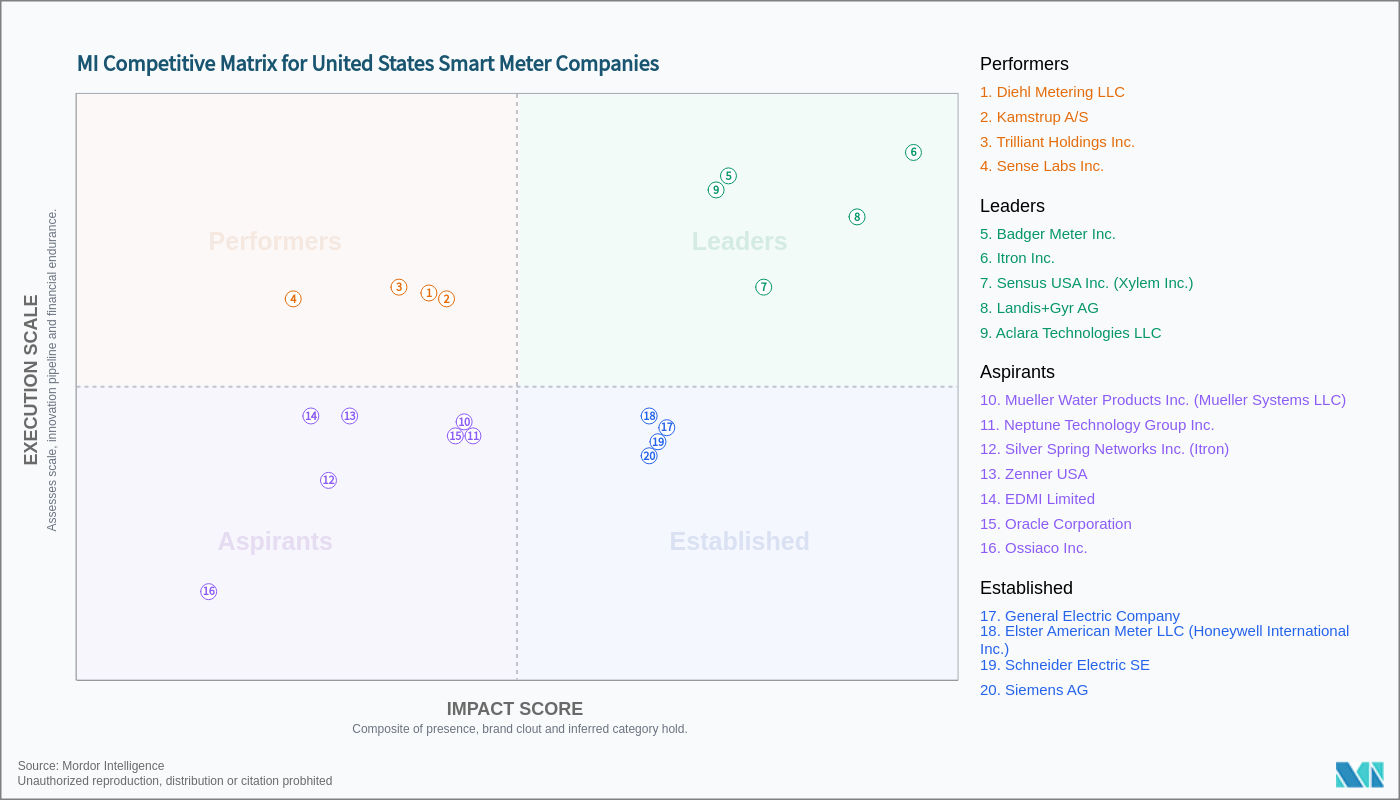Select the Sense Labs marker numbered 4
The height and width of the screenshot is (800, 1400).
(293, 299)
